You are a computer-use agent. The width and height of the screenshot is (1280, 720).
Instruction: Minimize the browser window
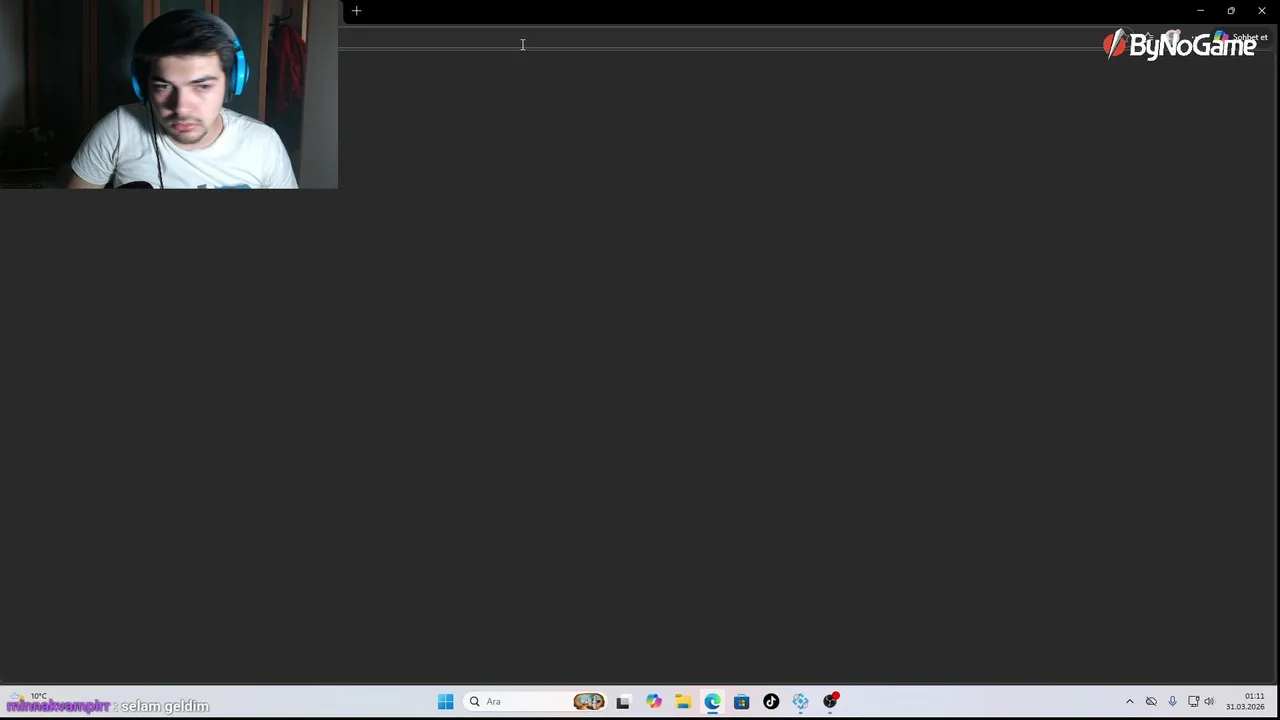point(1200,11)
